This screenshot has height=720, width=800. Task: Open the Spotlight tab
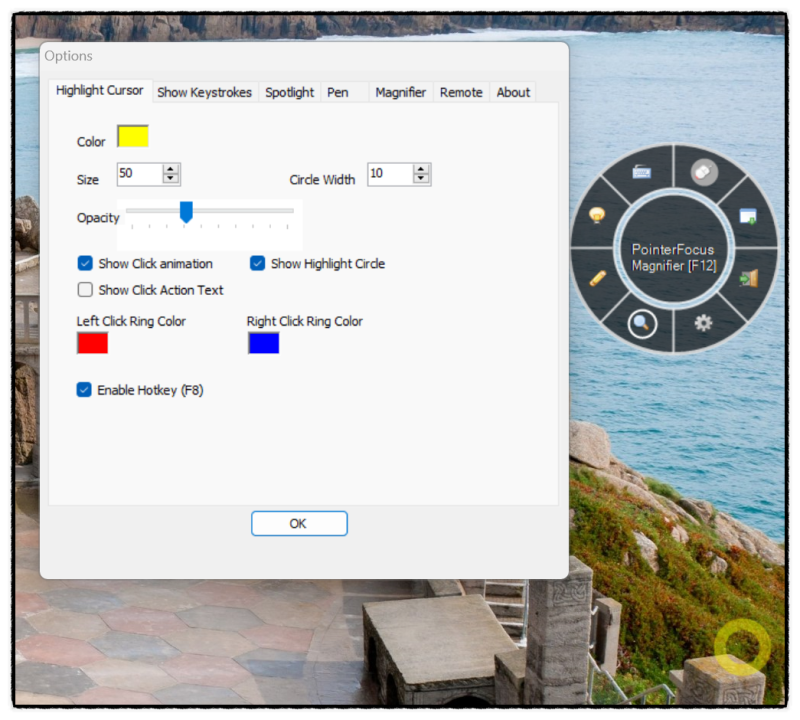(x=290, y=92)
